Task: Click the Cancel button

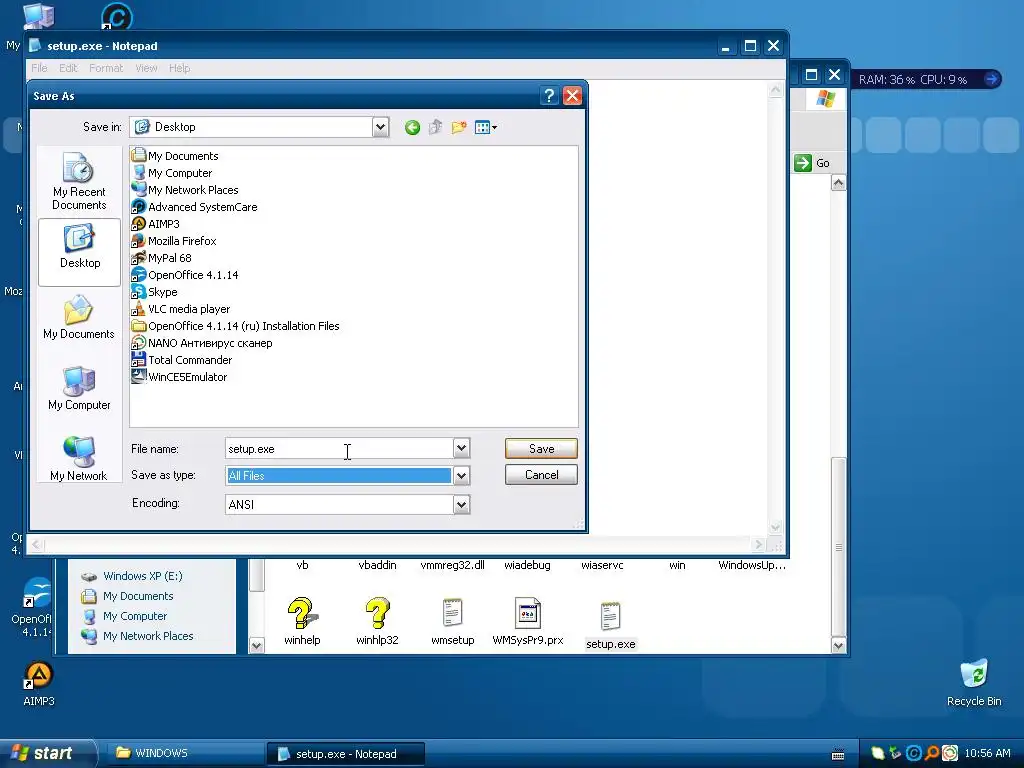Action: click(541, 475)
